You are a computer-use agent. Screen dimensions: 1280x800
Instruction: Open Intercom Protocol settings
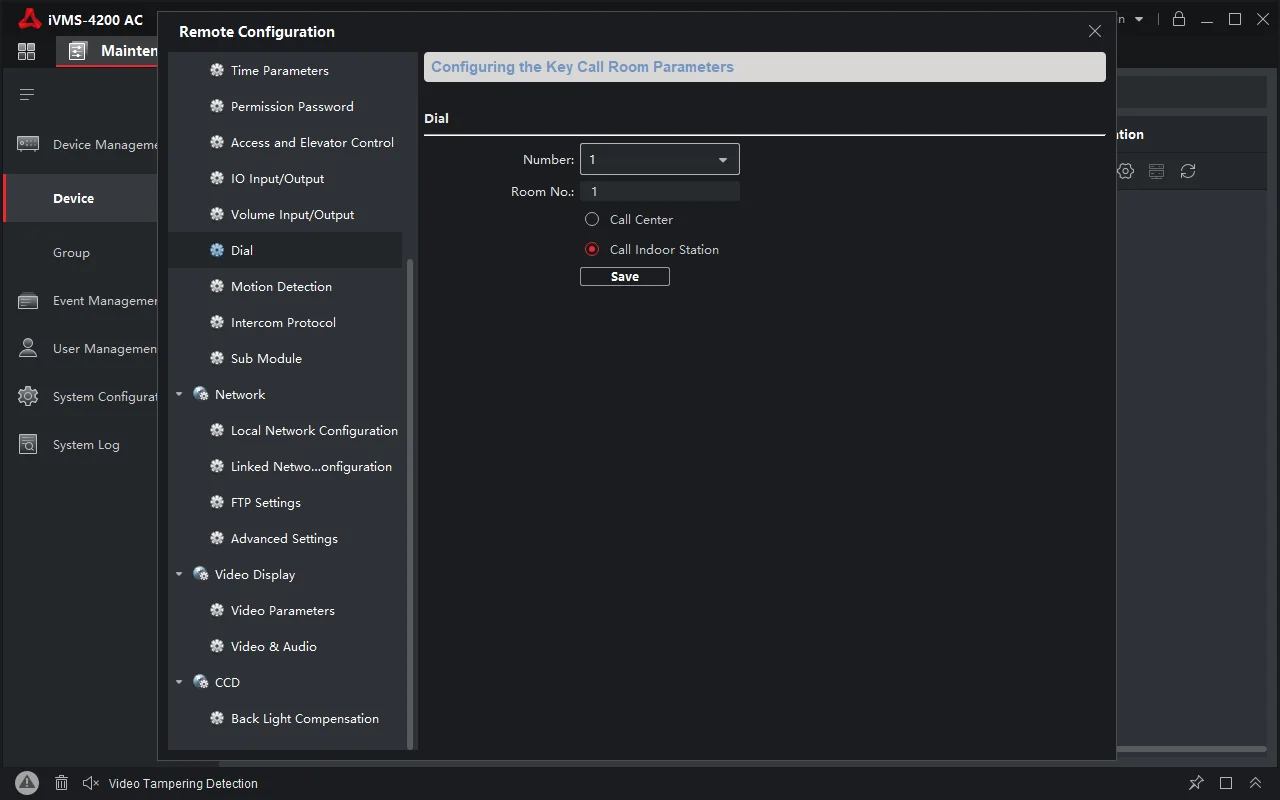coord(285,322)
